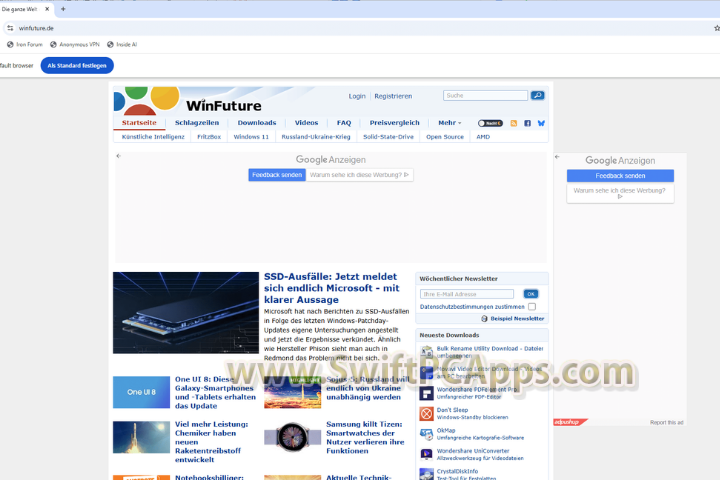The image size is (720, 480).
Task: Open Raketentreibstoff Chemiker article headline
Action: pos(212,441)
